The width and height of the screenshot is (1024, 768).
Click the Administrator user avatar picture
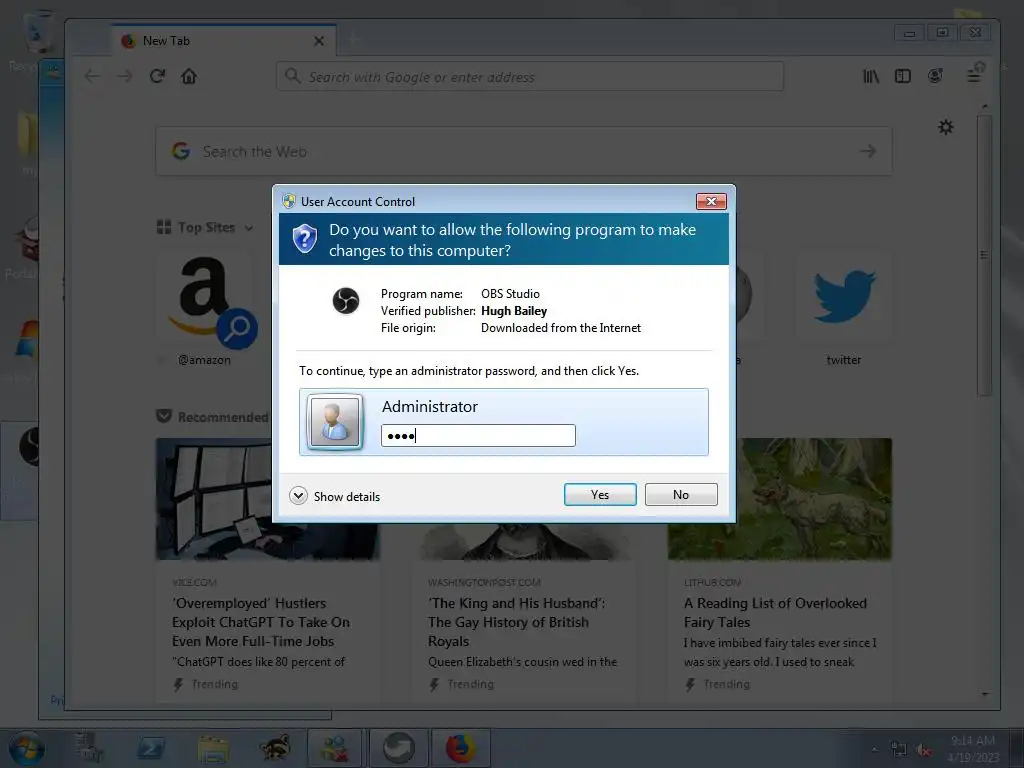pos(335,422)
